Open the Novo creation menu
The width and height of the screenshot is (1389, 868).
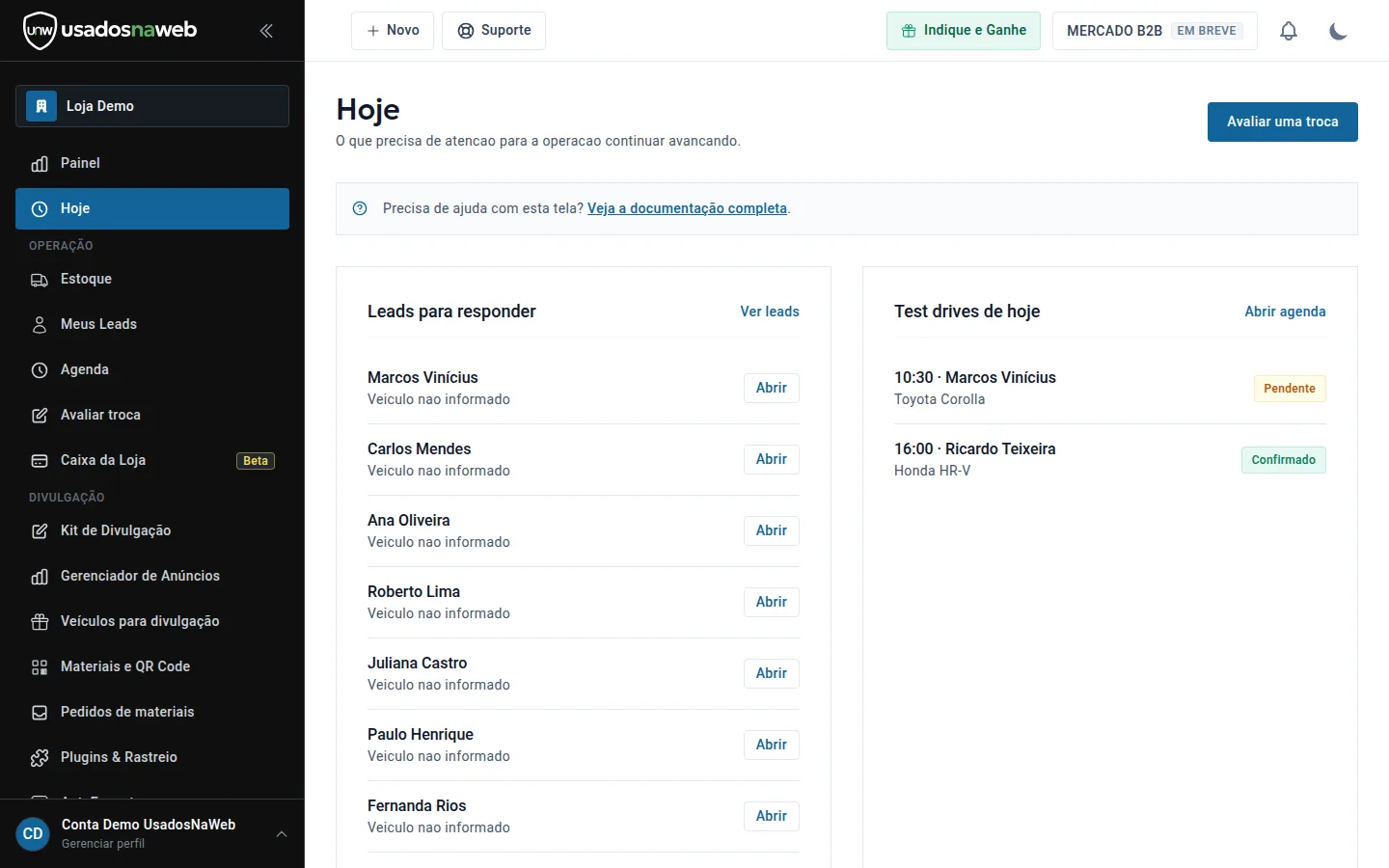point(393,31)
